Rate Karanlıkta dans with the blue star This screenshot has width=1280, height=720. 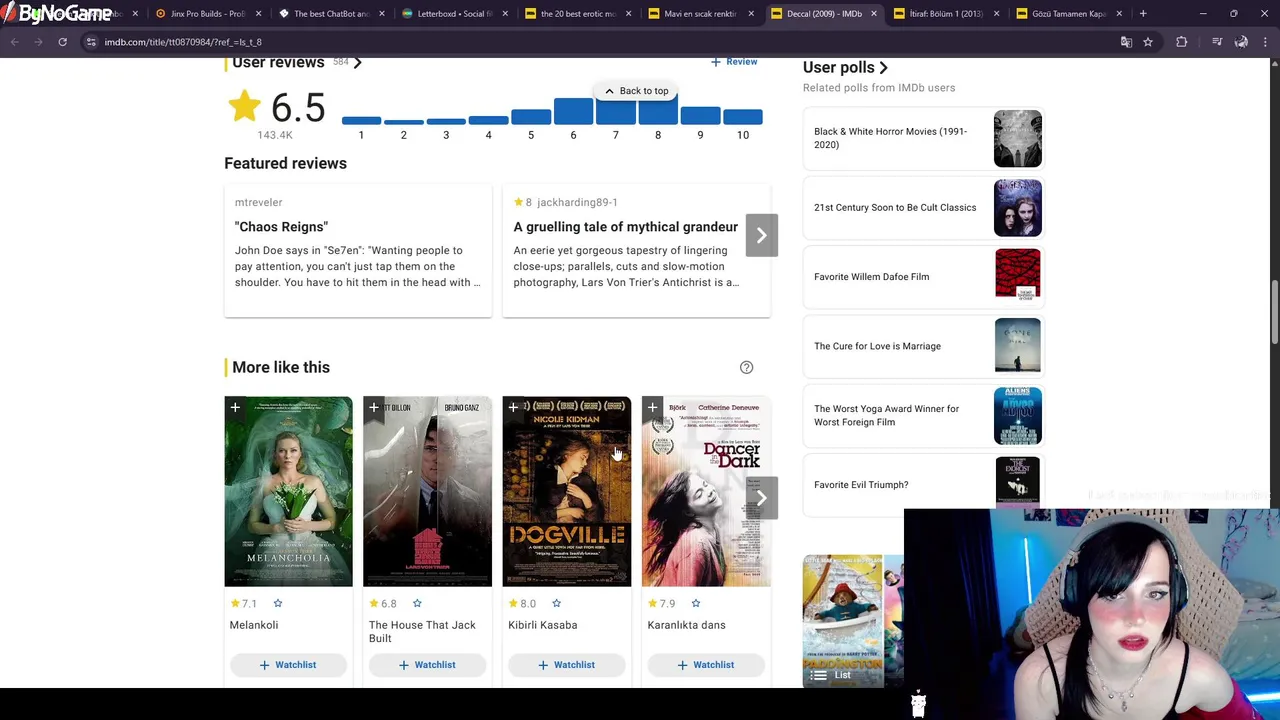(x=695, y=603)
